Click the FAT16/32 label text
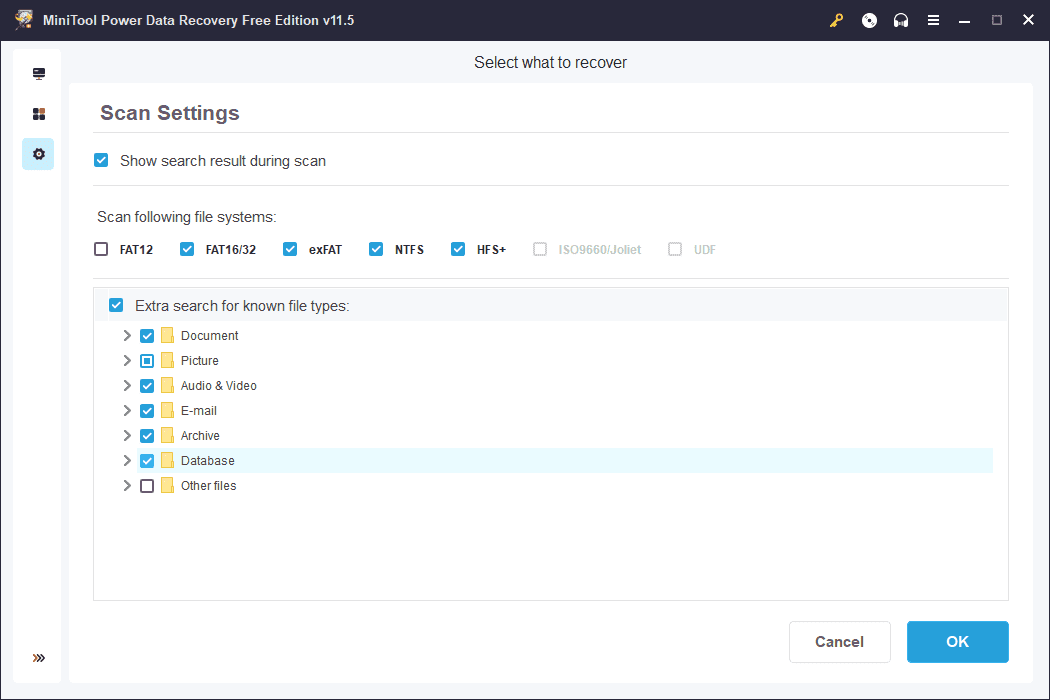1050x700 pixels. 231,250
